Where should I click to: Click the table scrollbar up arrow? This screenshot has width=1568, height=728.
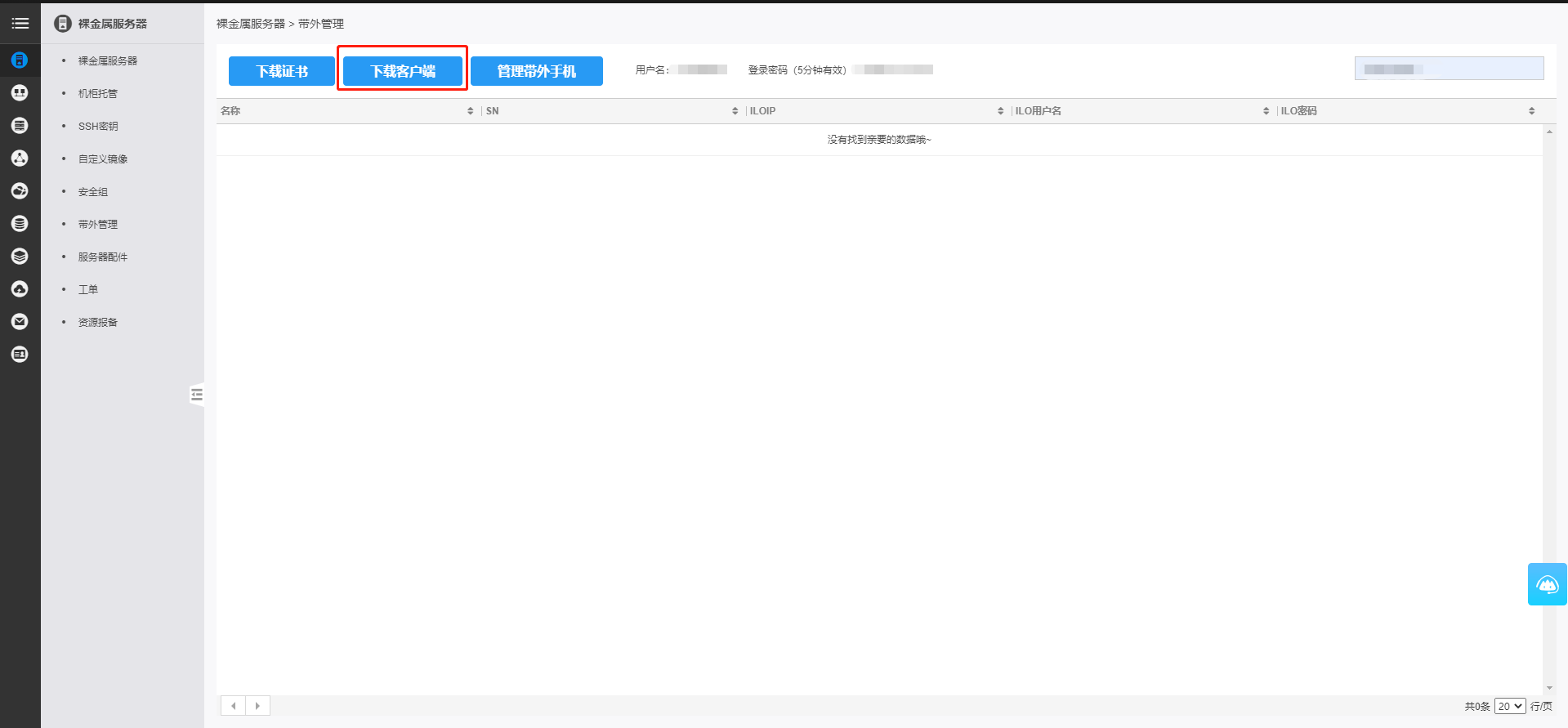click(x=1549, y=132)
